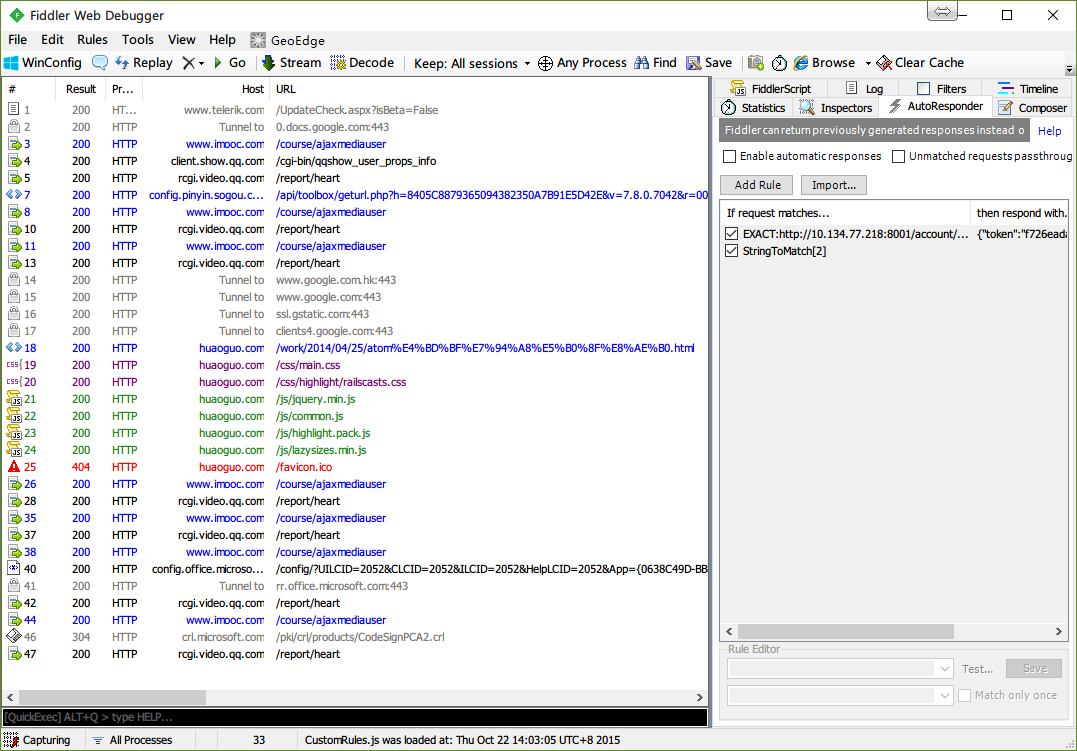Image resolution: width=1077 pixels, height=751 pixels.
Task: Open the View menu
Action: (181, 40)
